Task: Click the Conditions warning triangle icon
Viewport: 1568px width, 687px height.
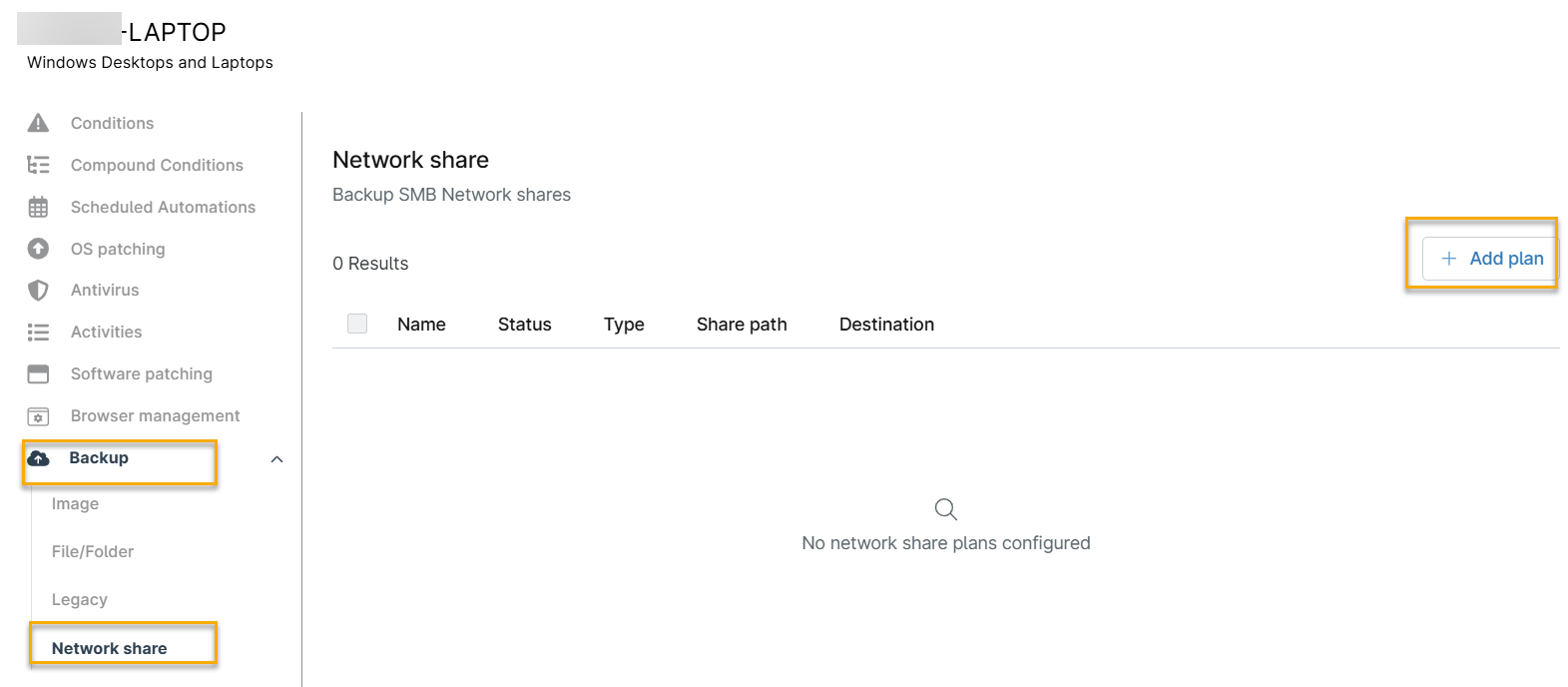Action: click(x=38, y=123)
